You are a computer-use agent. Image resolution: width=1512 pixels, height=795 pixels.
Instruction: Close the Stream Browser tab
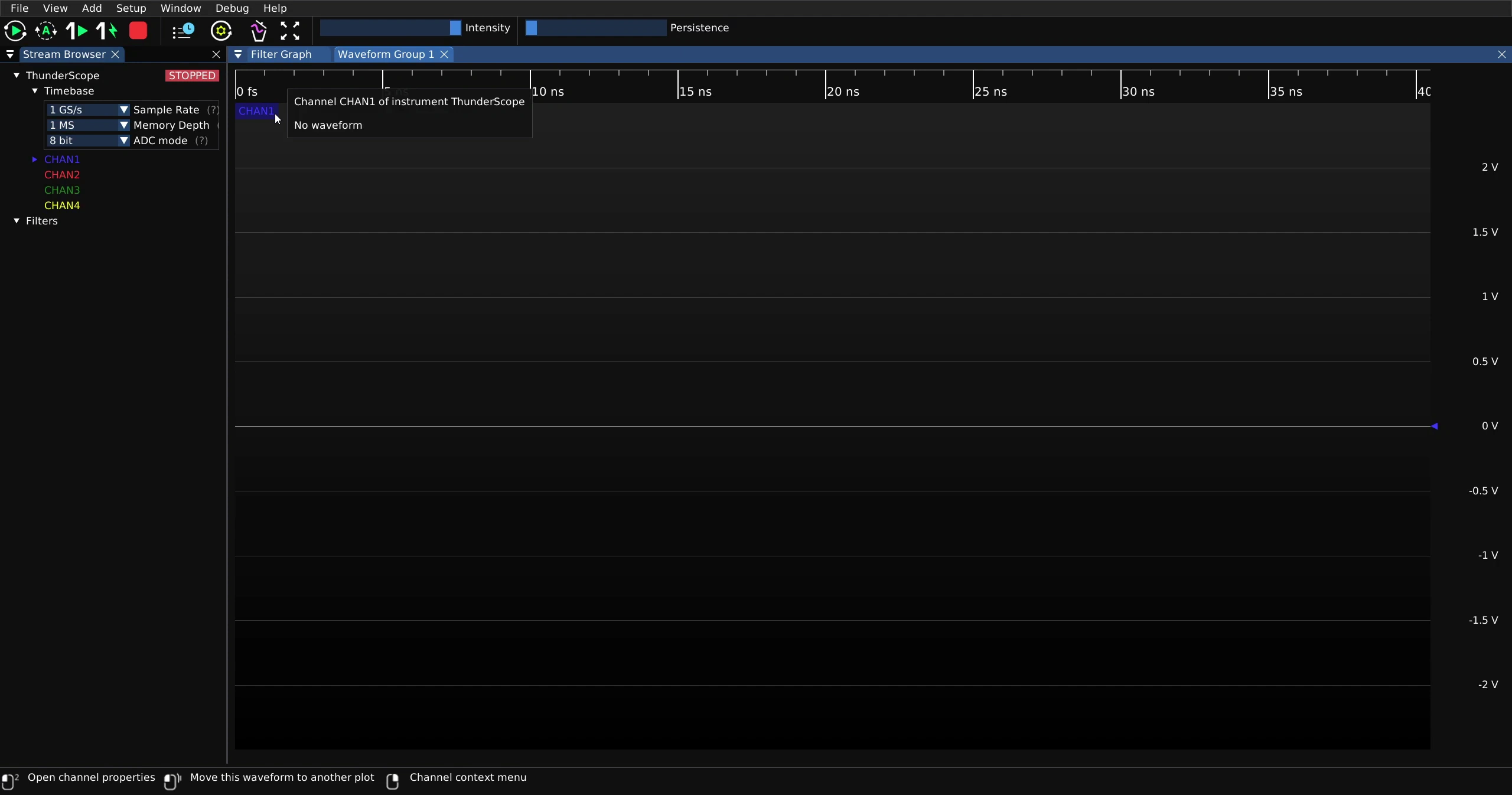coord(116,54)
